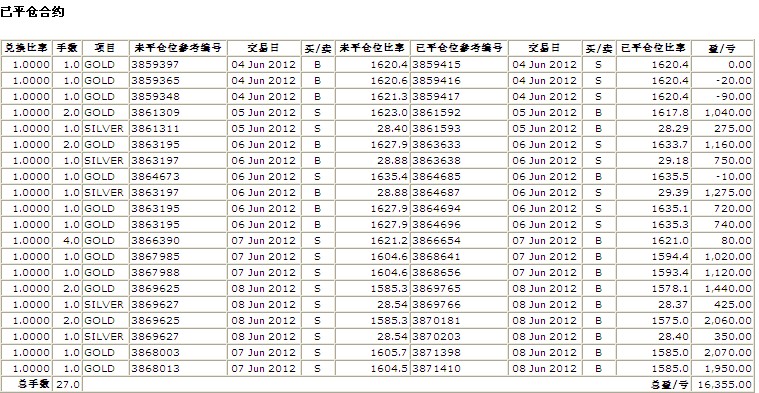Select closed reference 3868641
Image resolution: width=759 pixels, height=393 pixels.
click(x=436, y=257)
